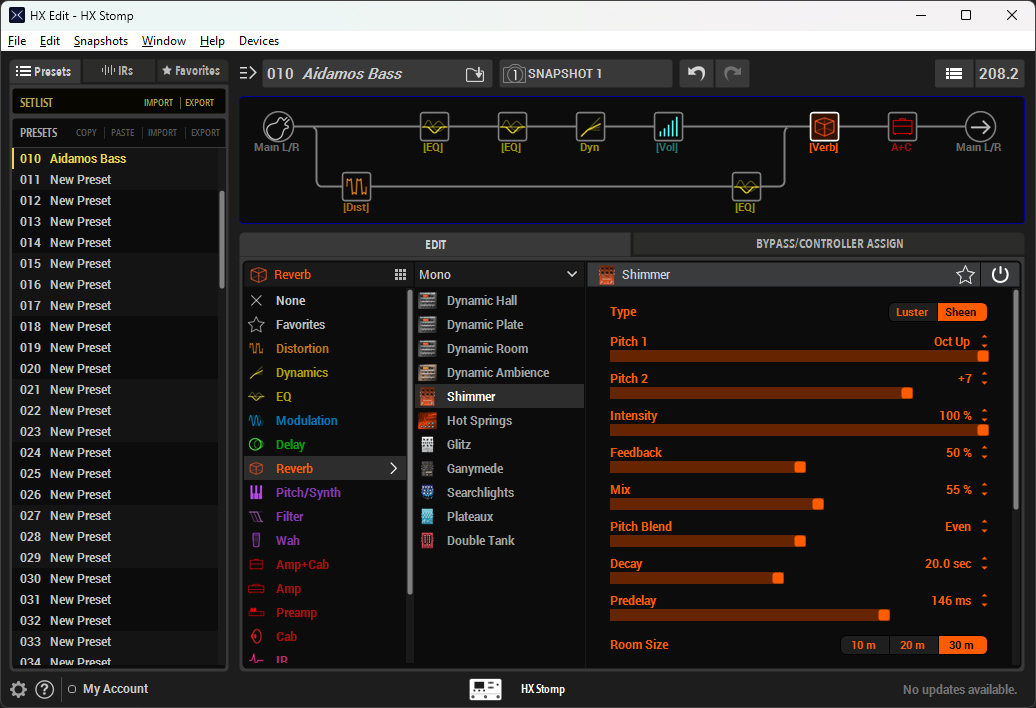1036x708 pixels.
Task: Set Room Size to 30 m
Action: 962,645
